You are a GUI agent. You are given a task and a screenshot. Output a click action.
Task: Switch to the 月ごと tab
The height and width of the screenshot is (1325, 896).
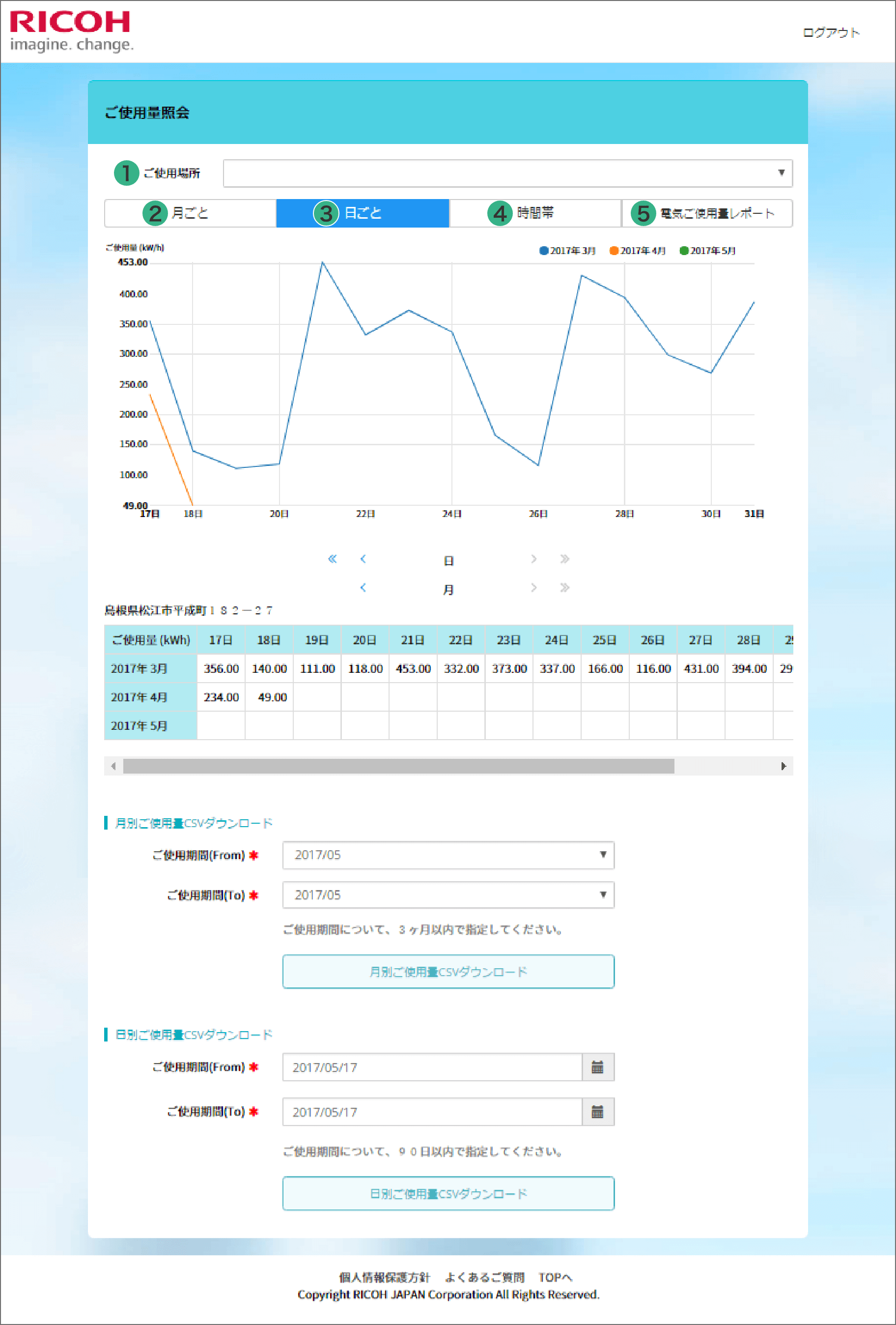(191, 213)
